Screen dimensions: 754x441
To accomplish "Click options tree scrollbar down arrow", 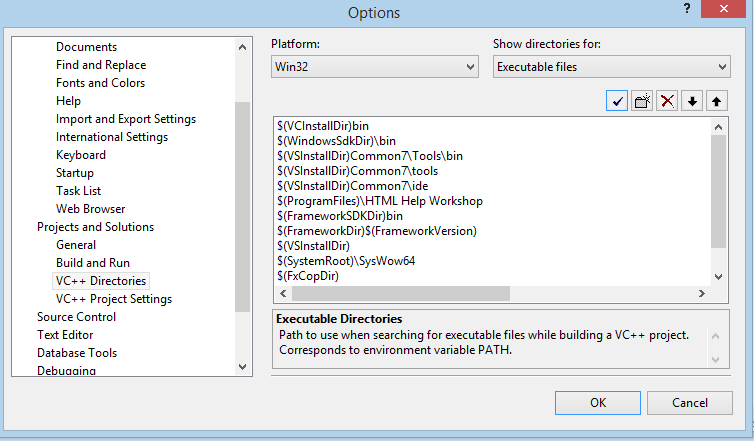I will 242,367.
